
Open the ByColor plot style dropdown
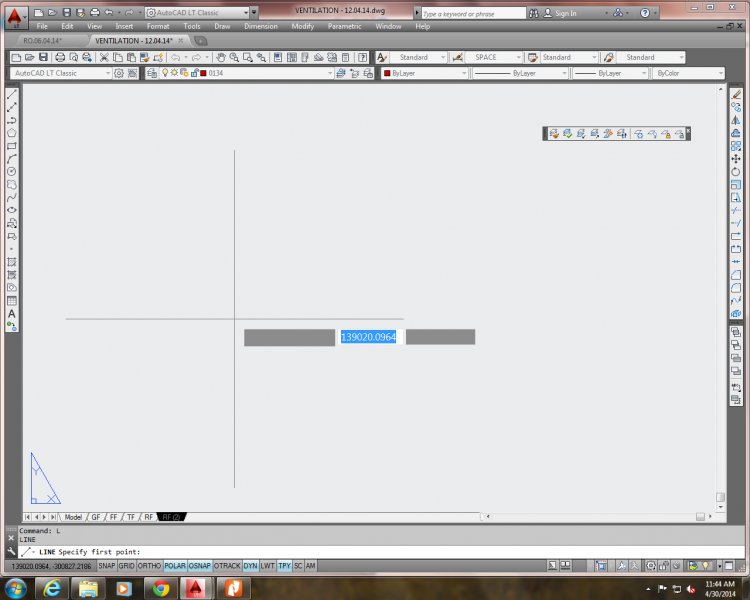tap(689, 73)
